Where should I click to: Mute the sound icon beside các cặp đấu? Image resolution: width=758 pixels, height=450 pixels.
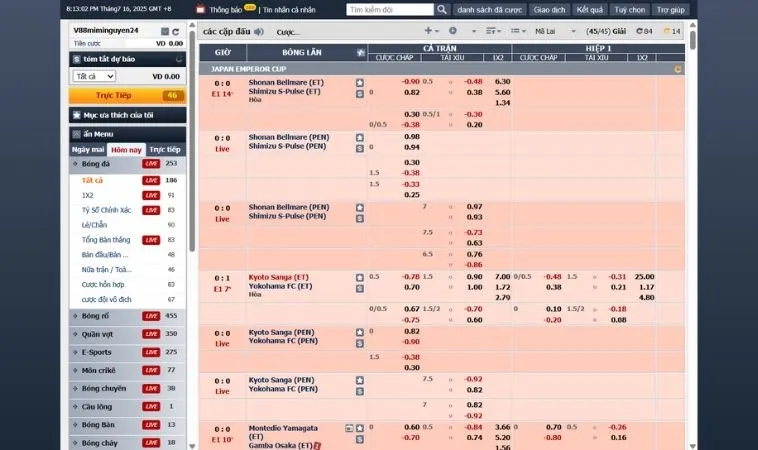coord(259,31)
